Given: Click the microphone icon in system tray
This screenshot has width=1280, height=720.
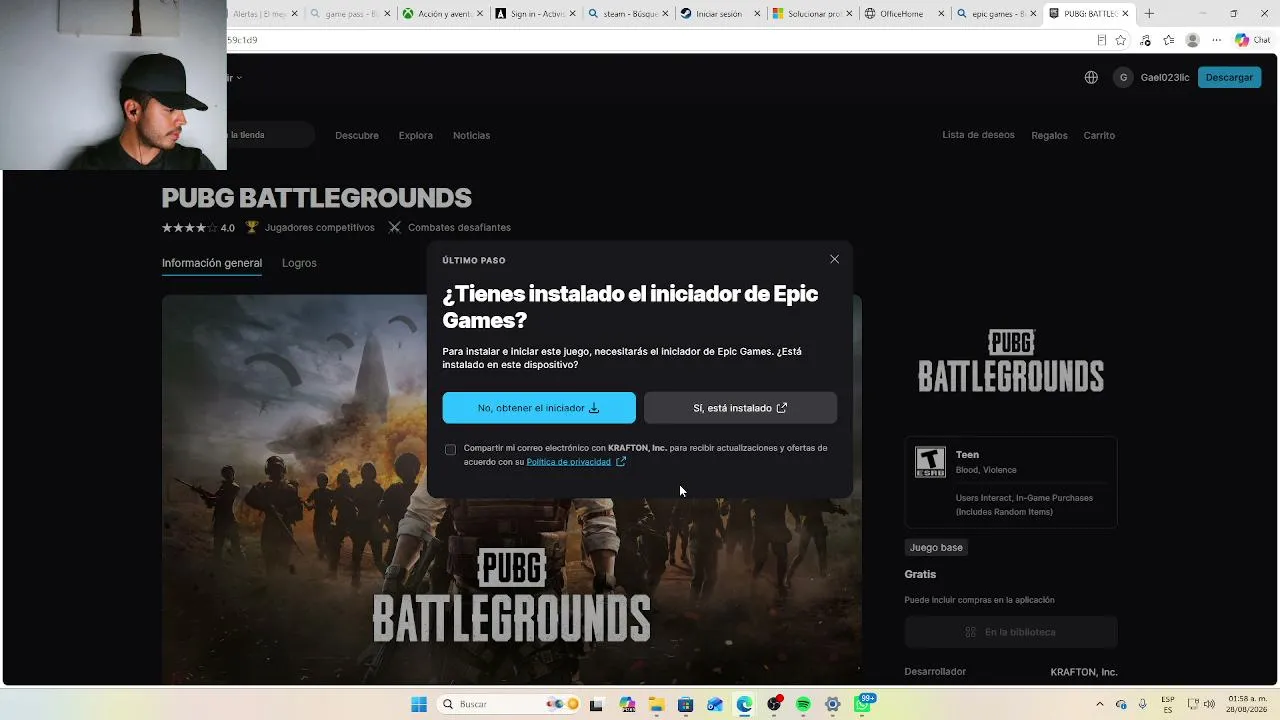Looking at the screenshot, I should click(x=1142, y=704).
